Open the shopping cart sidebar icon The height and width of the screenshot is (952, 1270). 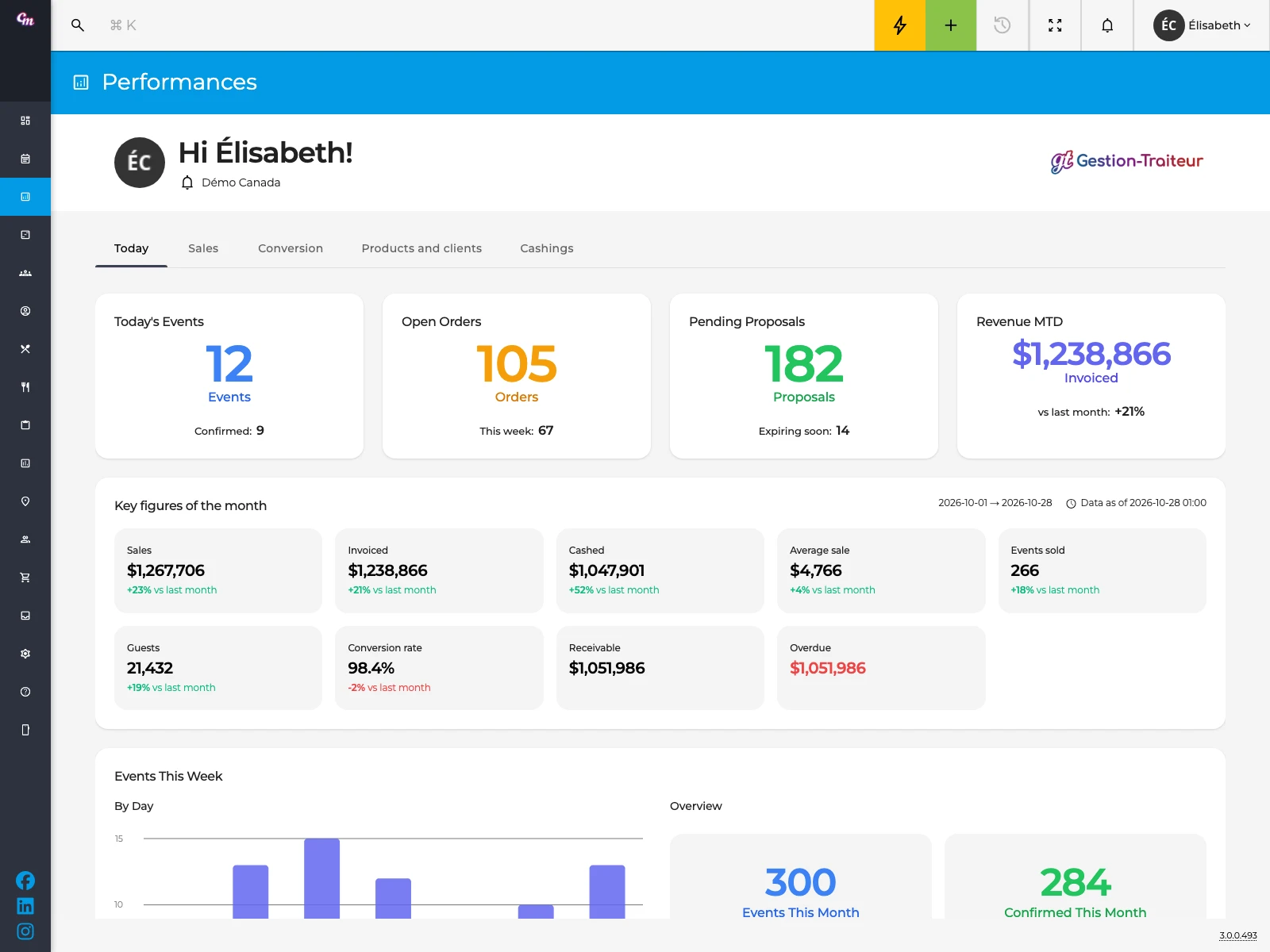pos(25,578)
